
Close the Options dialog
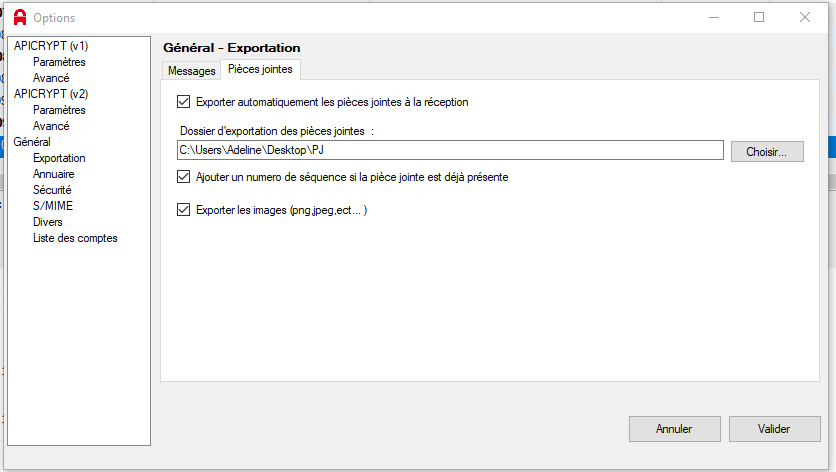[805, 17]
